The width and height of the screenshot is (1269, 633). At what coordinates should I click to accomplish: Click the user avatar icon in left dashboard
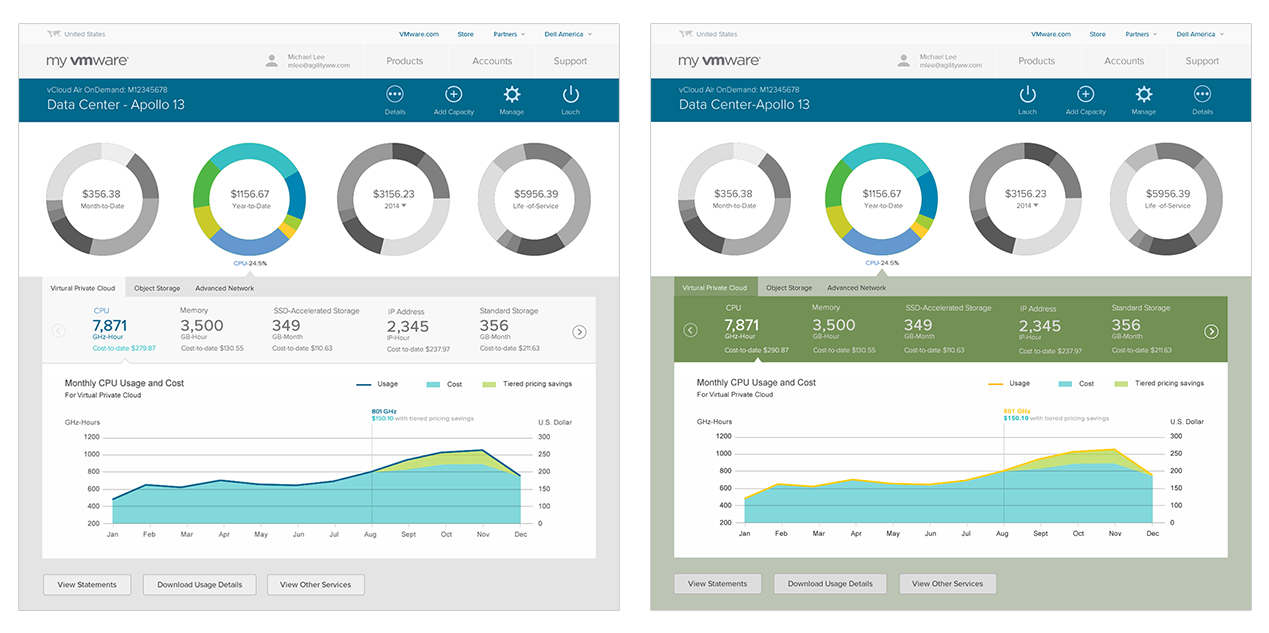point(272,61)
